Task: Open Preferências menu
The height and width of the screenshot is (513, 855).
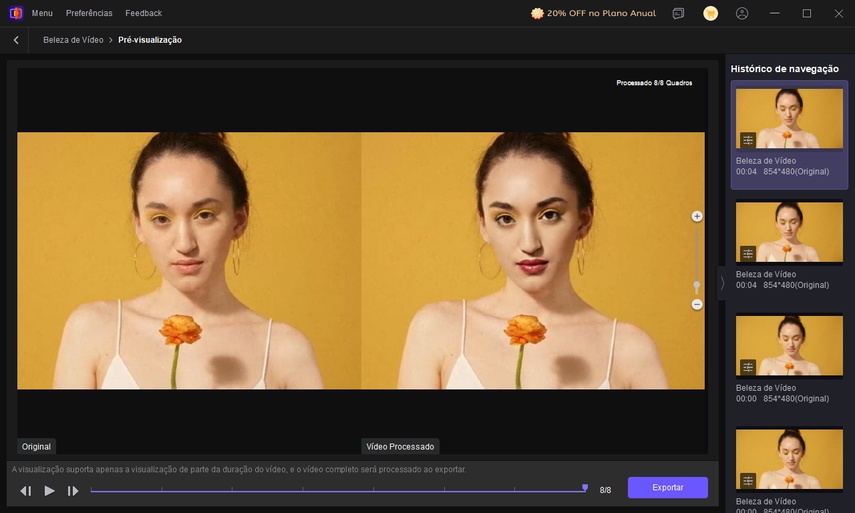Action: (89, 13)
